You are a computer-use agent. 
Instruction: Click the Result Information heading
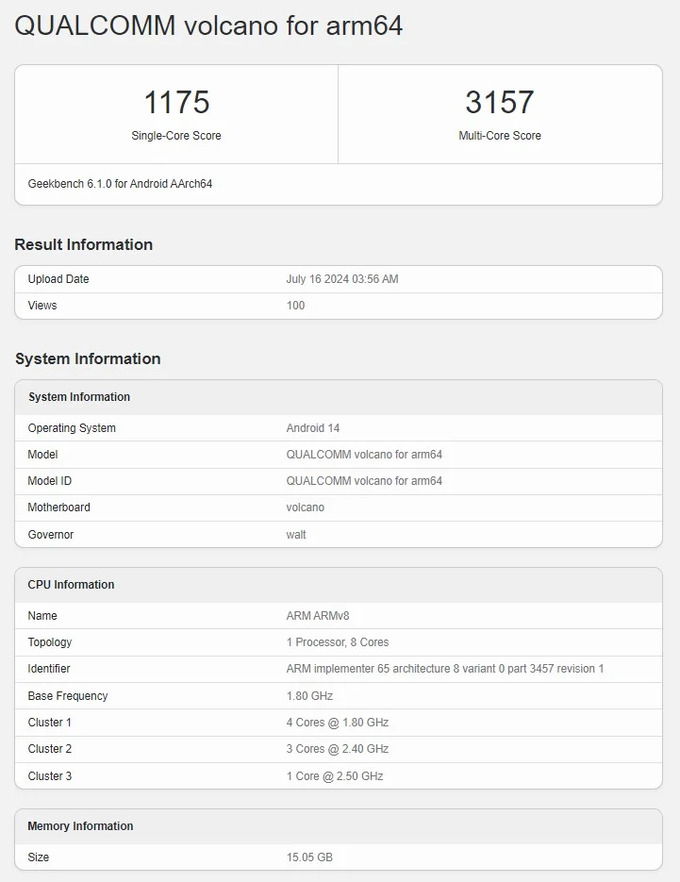[x=84, y=245]
